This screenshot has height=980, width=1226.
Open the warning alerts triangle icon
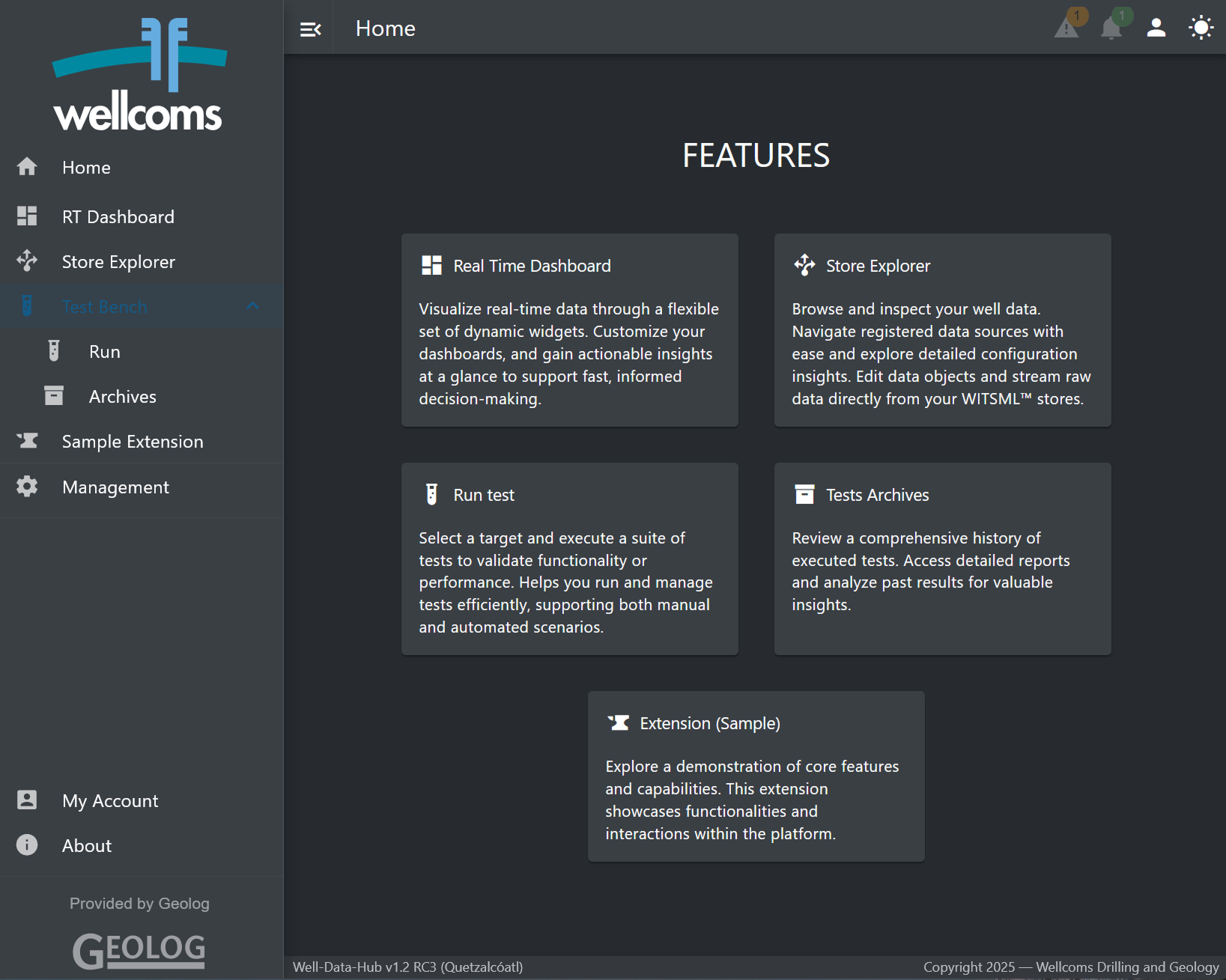1066,28
